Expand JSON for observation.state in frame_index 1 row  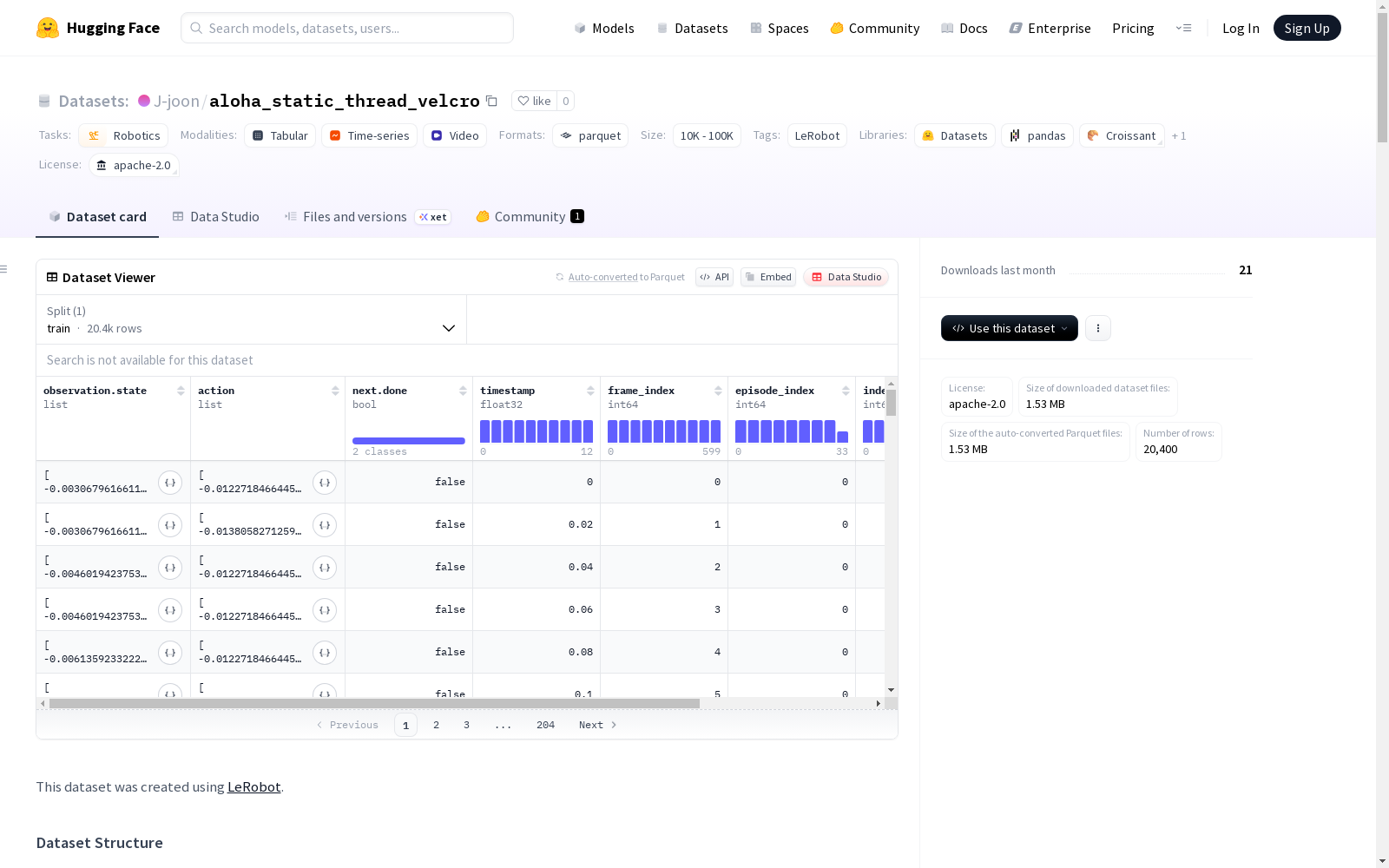(170, 525)
